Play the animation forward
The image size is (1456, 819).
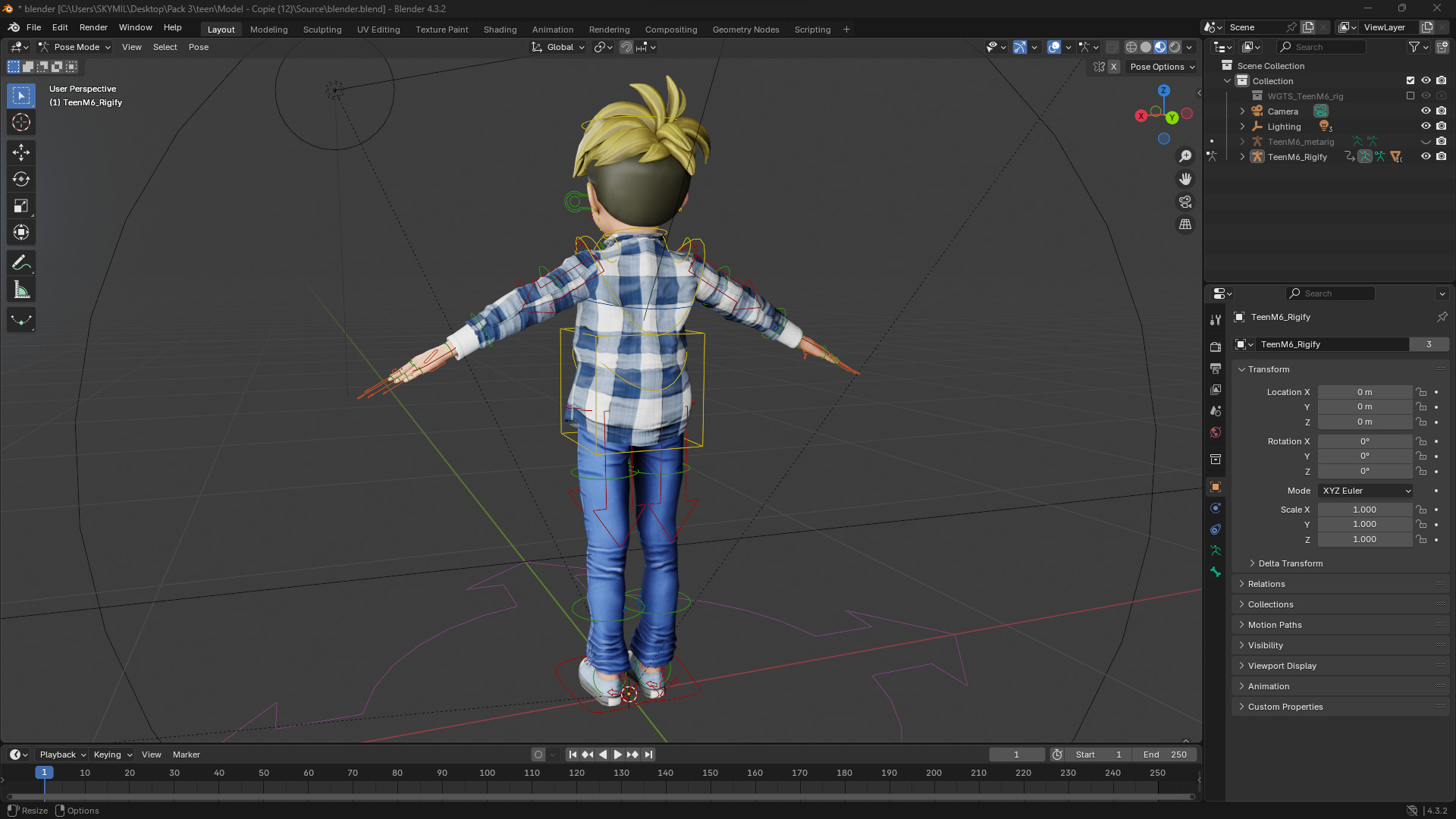pos(617,755)
